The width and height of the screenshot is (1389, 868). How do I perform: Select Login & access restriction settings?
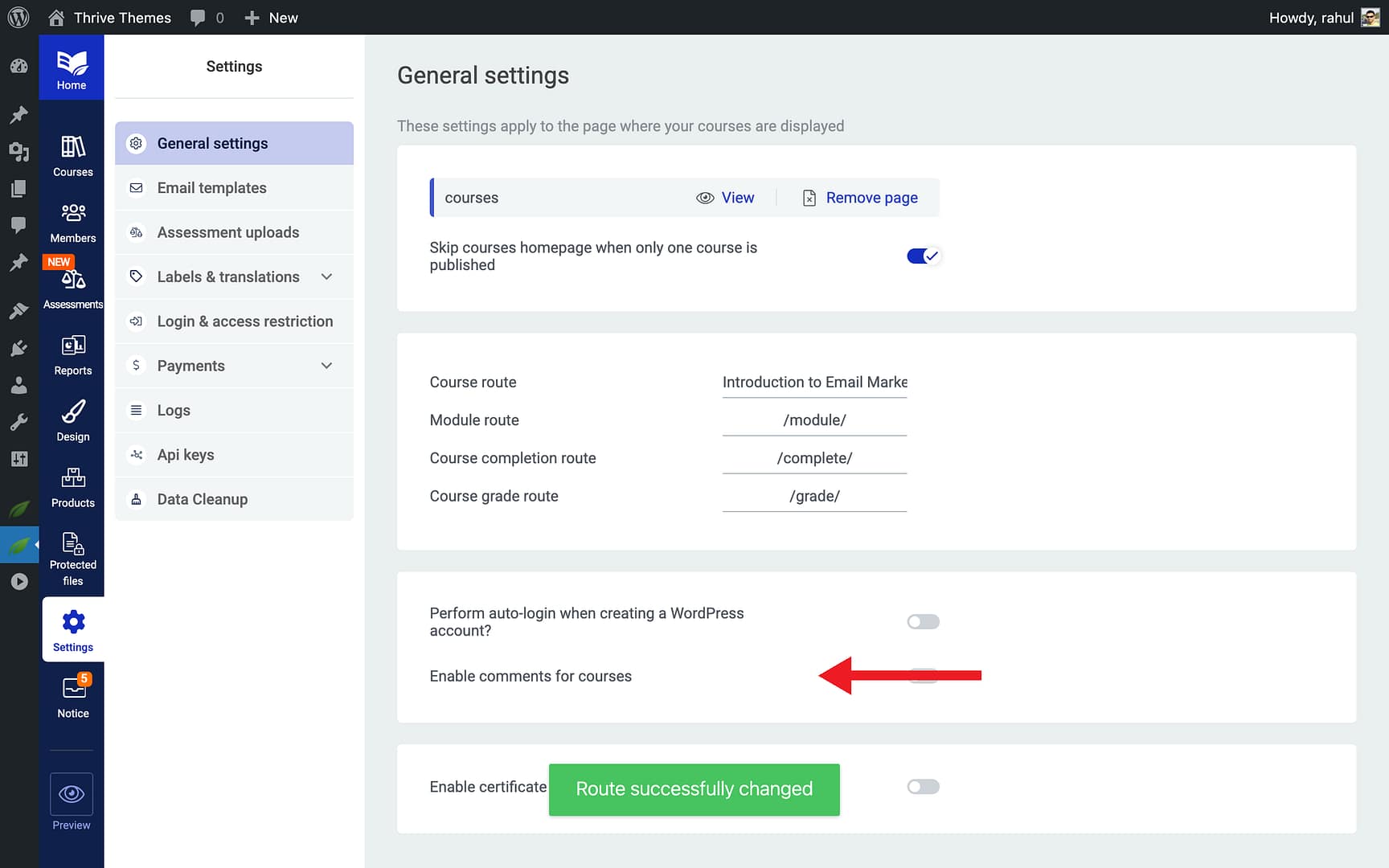(x=244, y=321)
